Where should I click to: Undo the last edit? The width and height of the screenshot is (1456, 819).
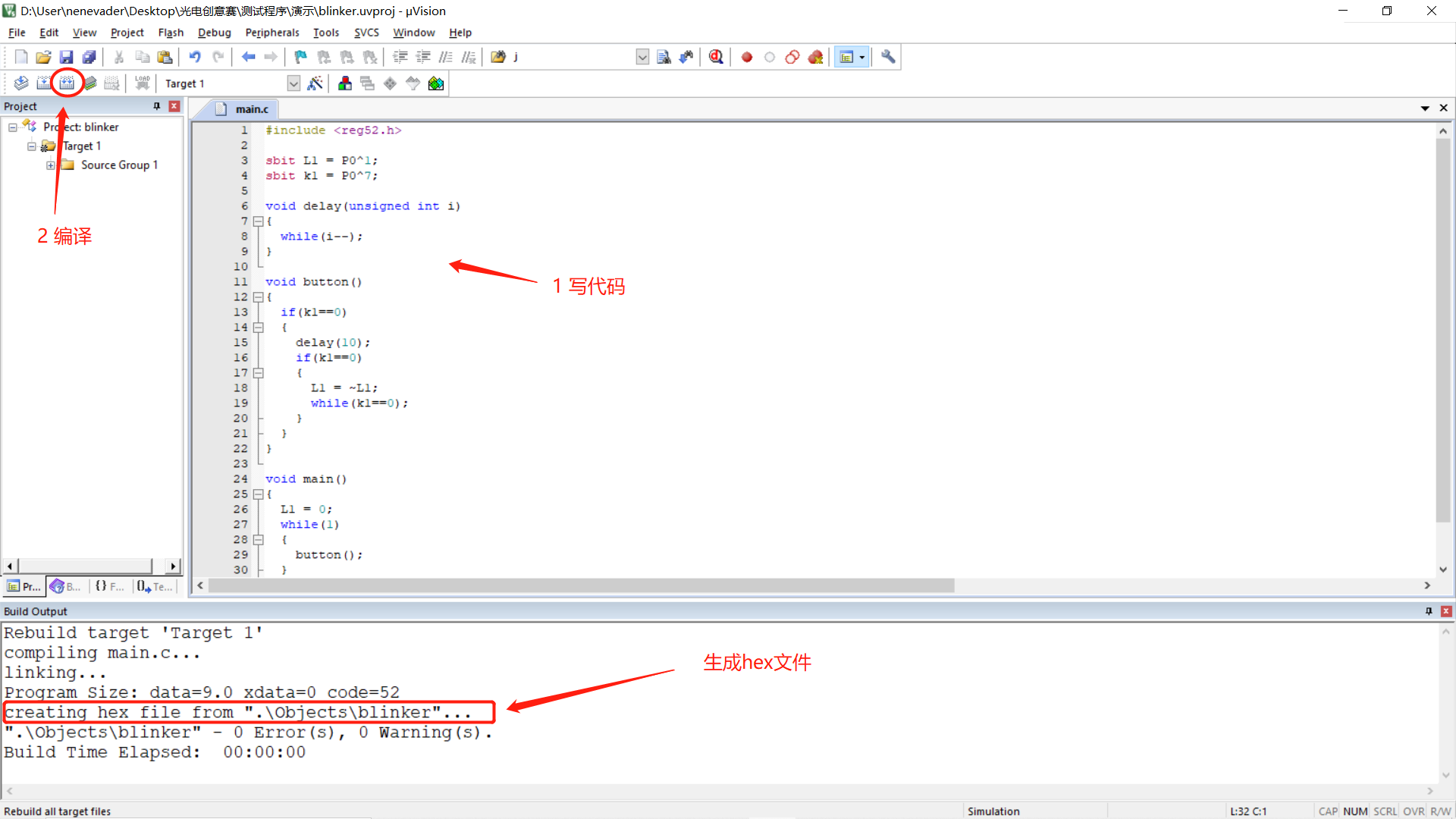(195, 57)
